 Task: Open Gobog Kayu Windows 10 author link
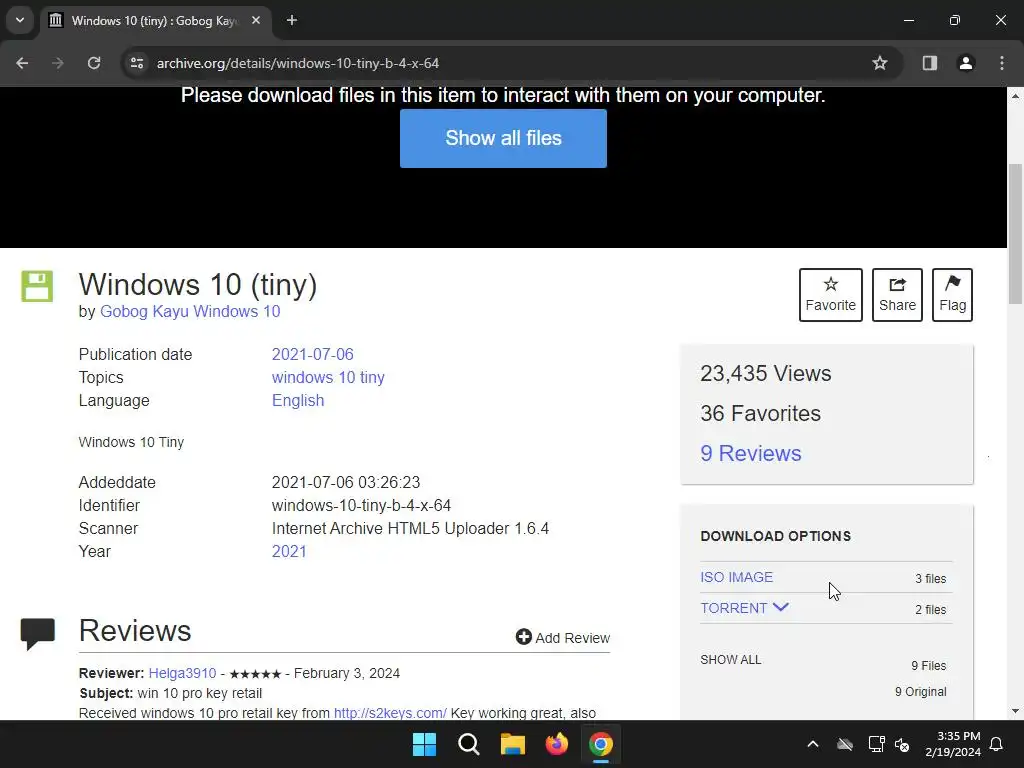pos(190,312)
